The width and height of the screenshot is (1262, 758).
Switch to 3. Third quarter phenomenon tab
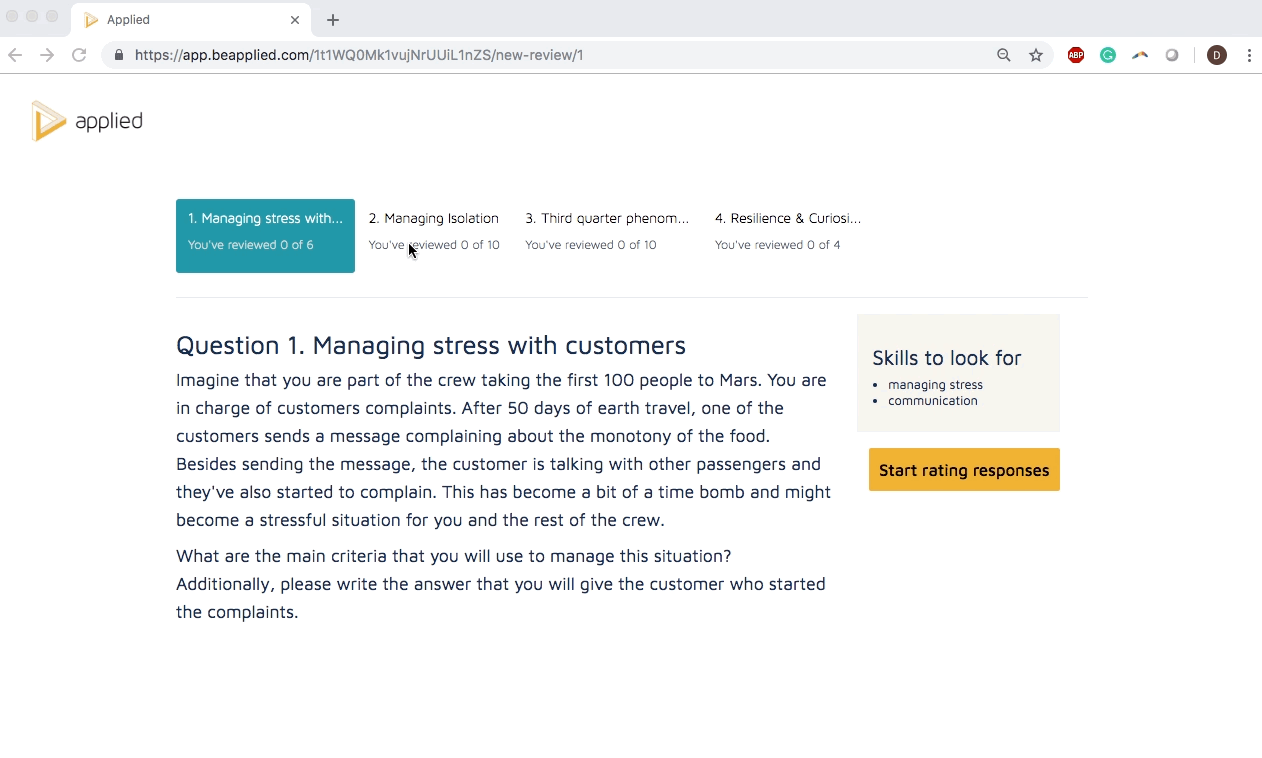click(607, 231)
